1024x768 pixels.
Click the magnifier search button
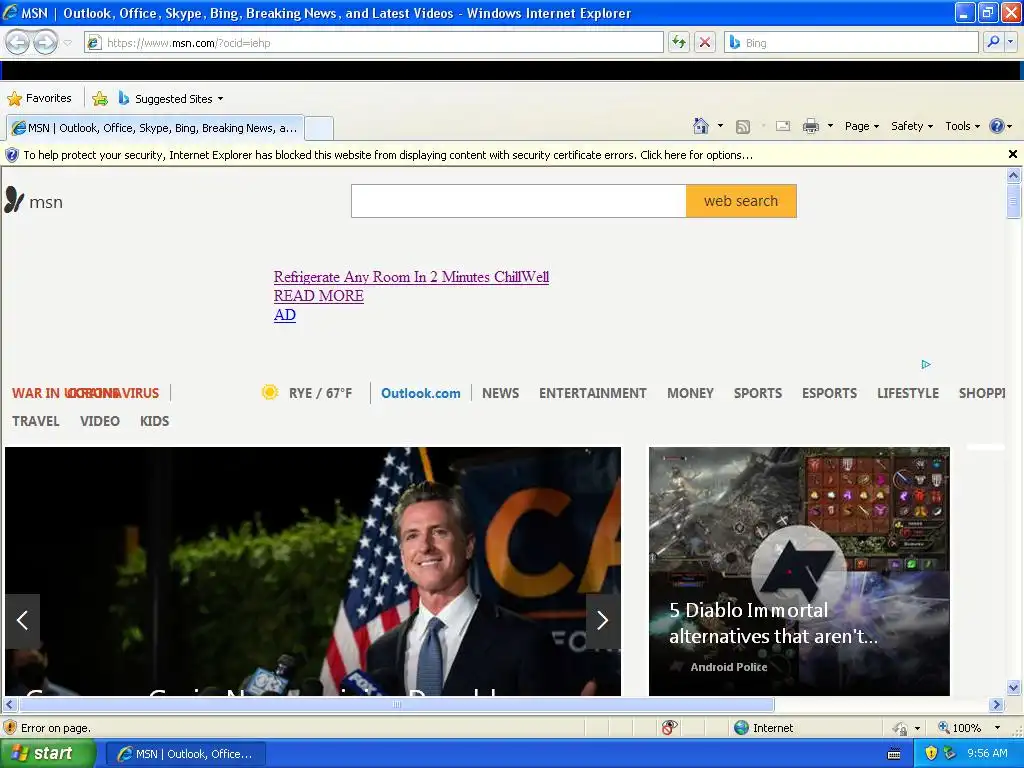click(x=993, y=42)
